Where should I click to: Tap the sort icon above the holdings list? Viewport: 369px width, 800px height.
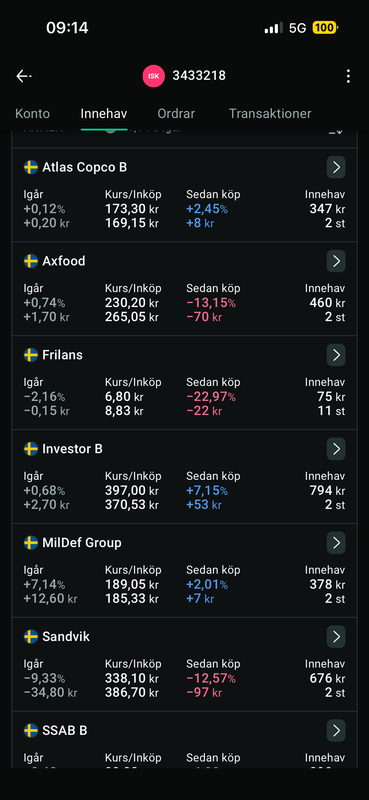(336, 131)
